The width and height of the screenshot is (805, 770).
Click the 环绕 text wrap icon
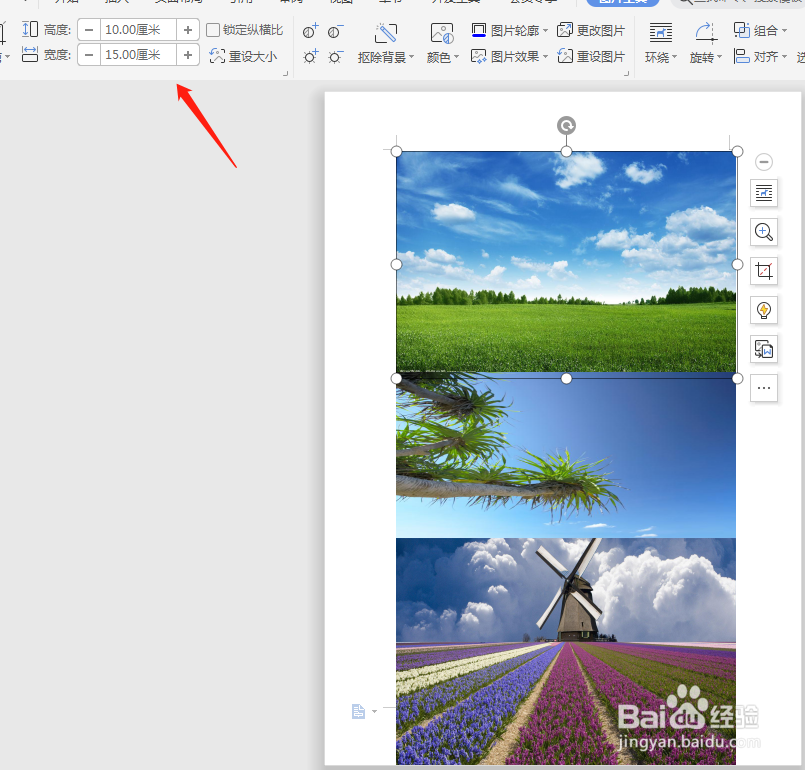661,32
